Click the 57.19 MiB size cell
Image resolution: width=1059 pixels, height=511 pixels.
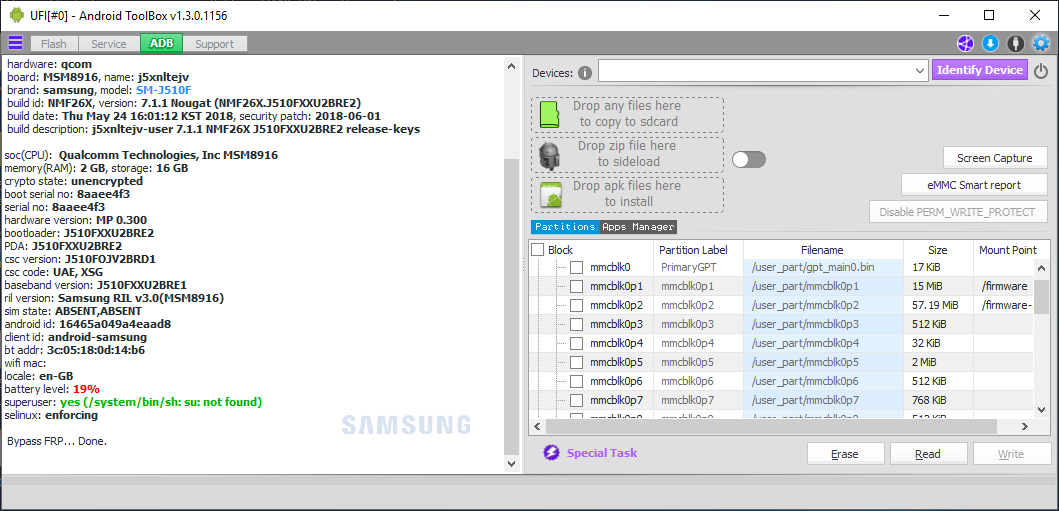click(x=937, y=305)
